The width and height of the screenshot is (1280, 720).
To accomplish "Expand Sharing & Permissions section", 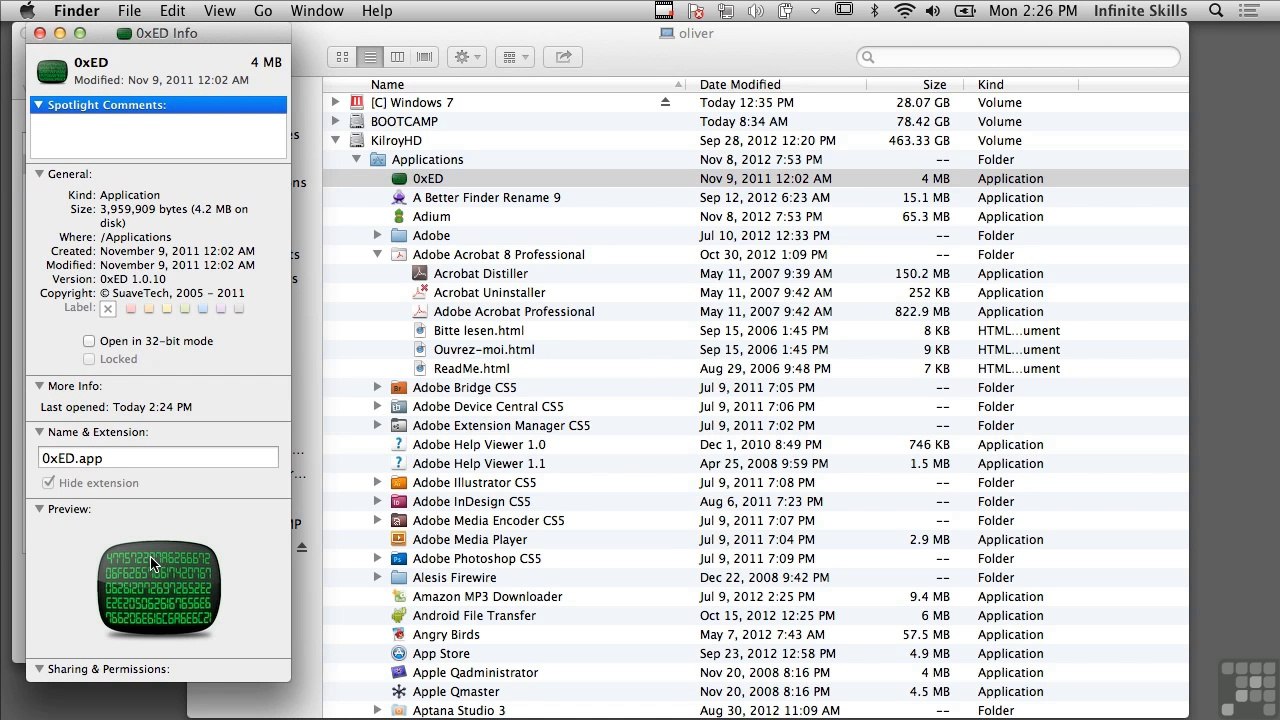I will [x=39, y=669].
